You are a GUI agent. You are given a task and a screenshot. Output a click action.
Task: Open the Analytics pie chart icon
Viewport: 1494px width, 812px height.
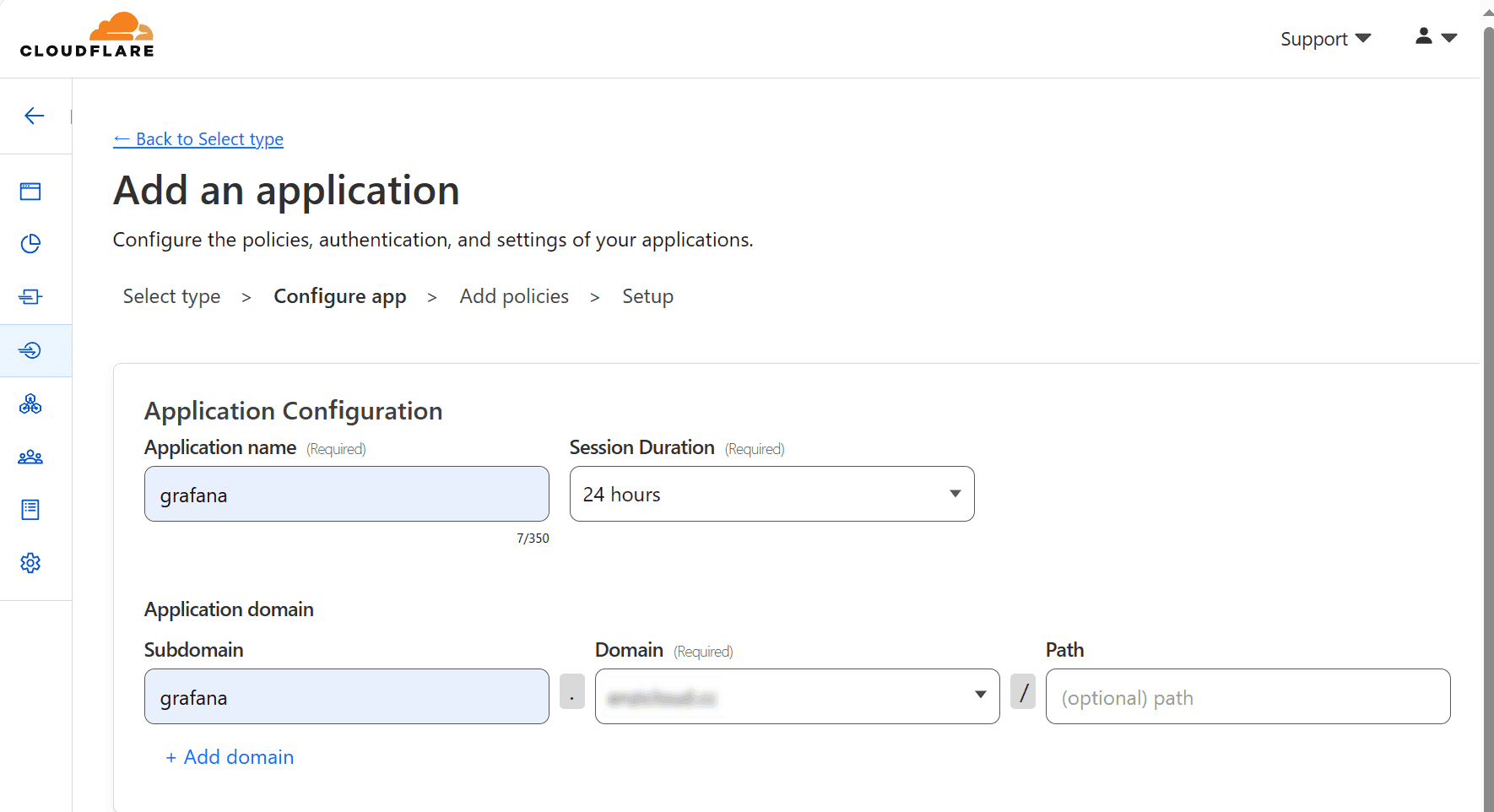30,244
